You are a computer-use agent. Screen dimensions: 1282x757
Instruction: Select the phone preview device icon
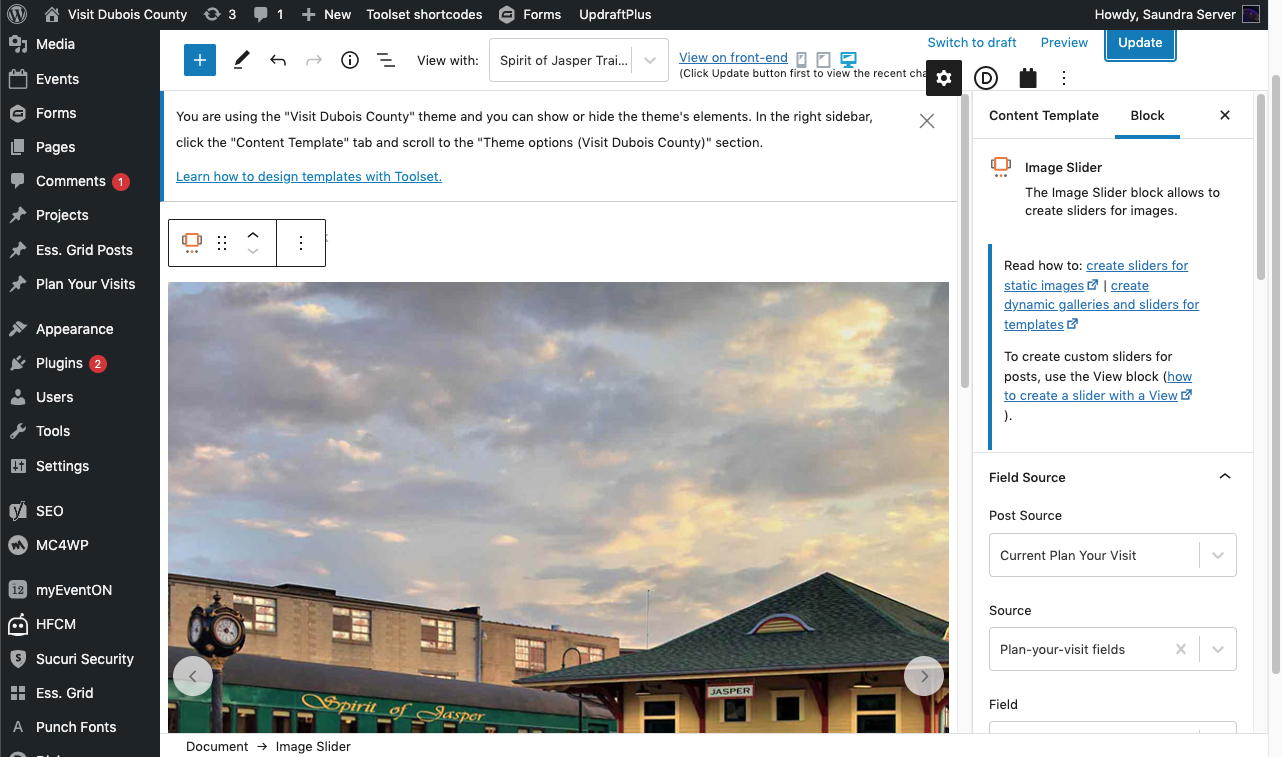pyautogui.click(x=801, y=60)
